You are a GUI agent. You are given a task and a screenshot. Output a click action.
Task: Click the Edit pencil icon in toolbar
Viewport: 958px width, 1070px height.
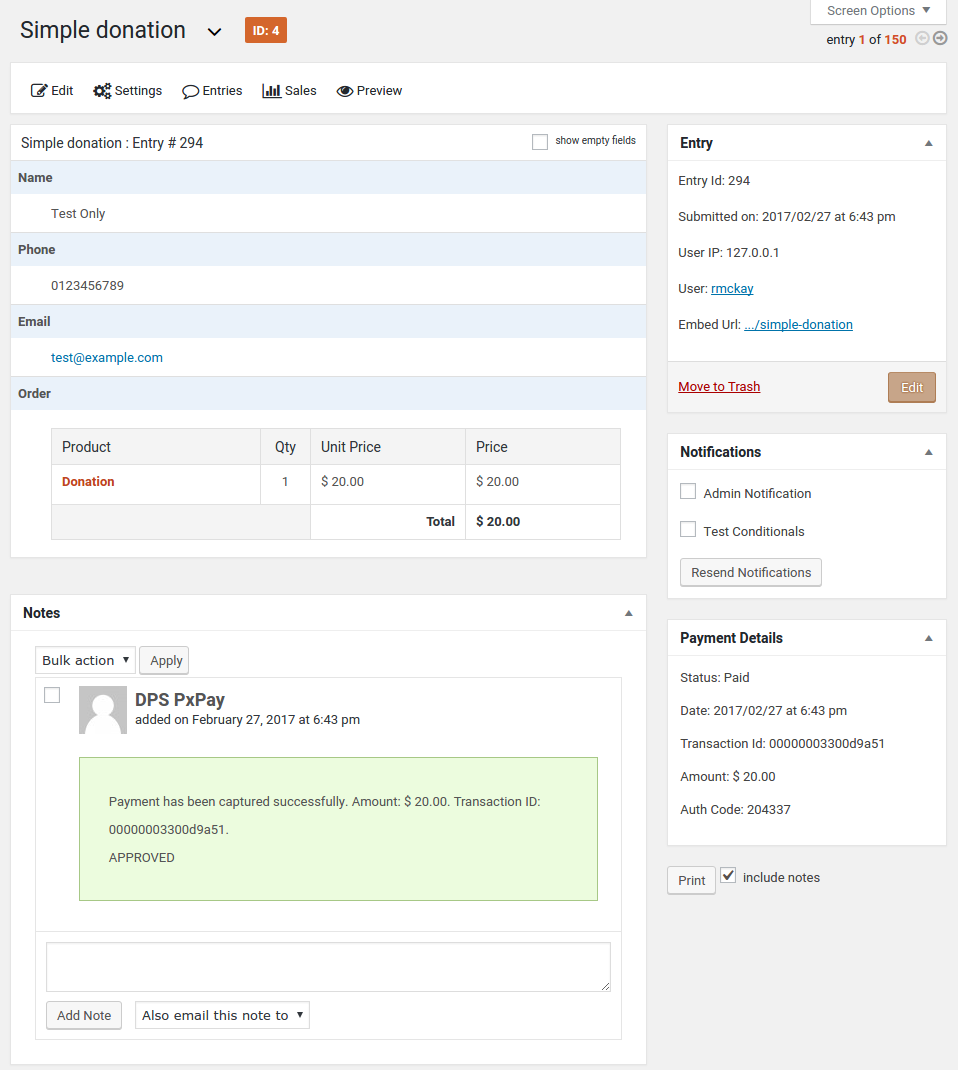coord(39,91)
